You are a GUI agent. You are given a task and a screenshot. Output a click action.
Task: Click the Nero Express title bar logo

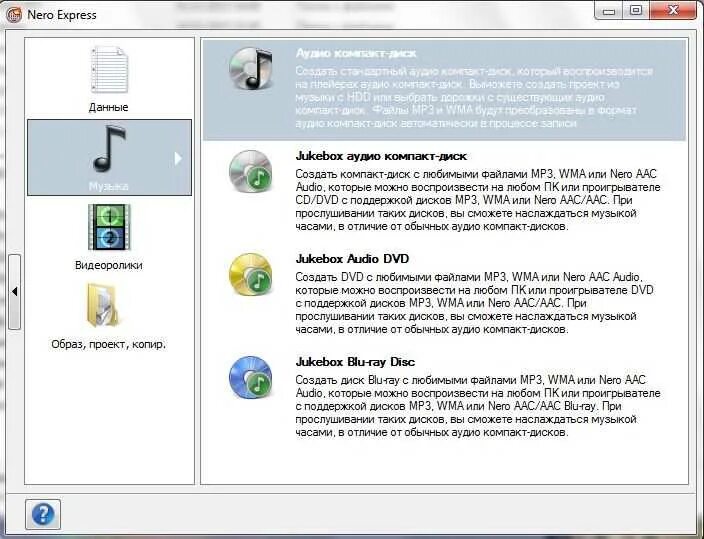[x=13, y=15]
